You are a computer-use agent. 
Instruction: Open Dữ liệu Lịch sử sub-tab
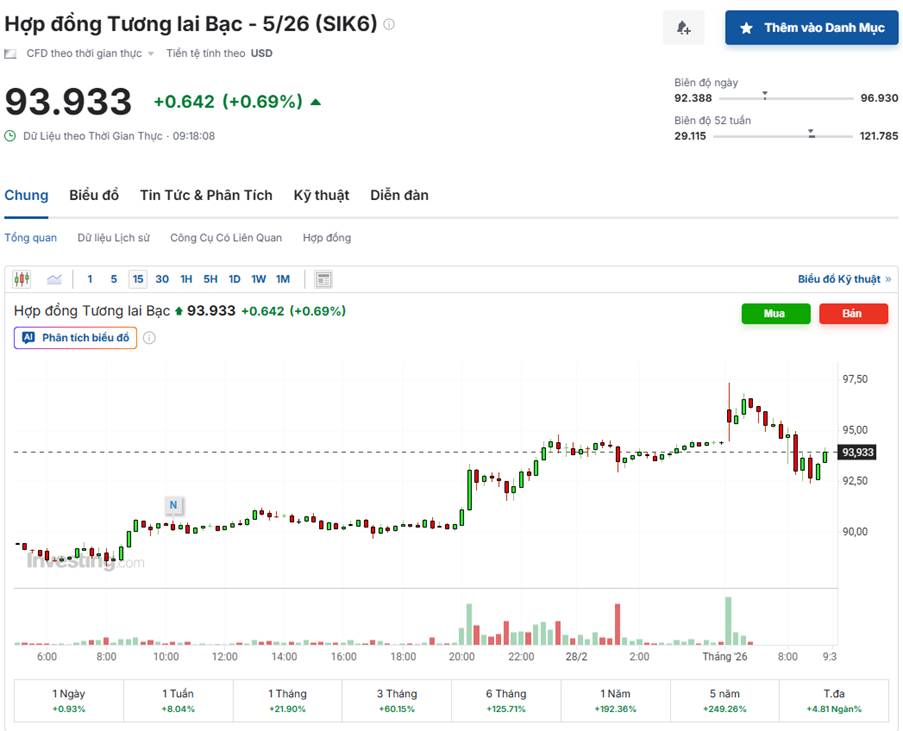(113, 238)
